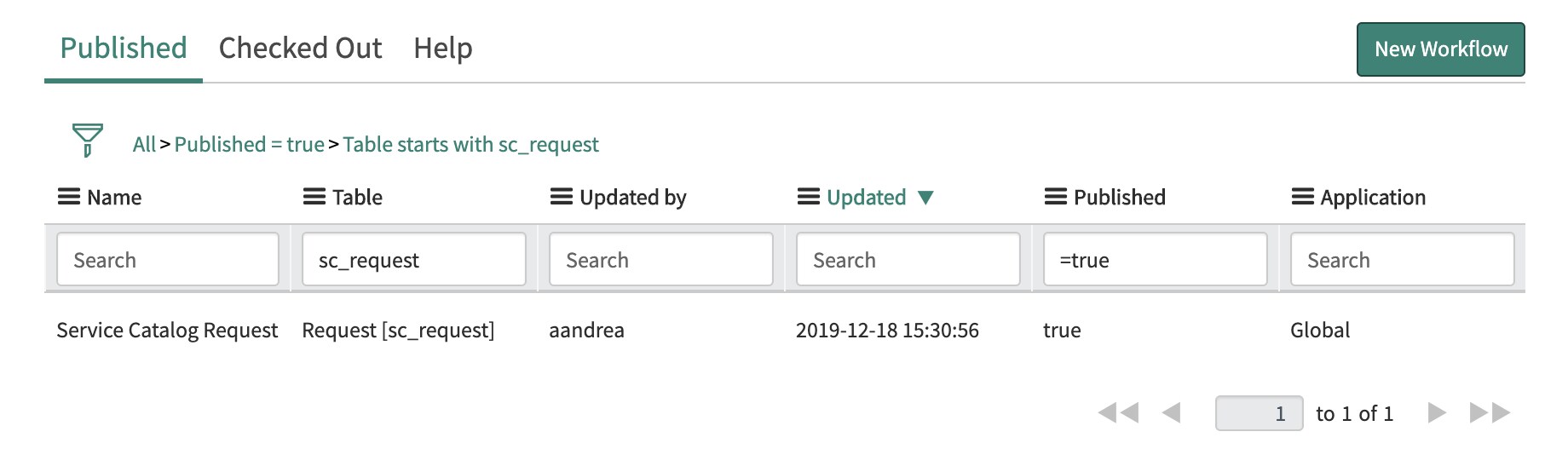Screen dimensions: 1568x472
Task: Go to the previous page arrow
Action: [x=1172, y=413]
